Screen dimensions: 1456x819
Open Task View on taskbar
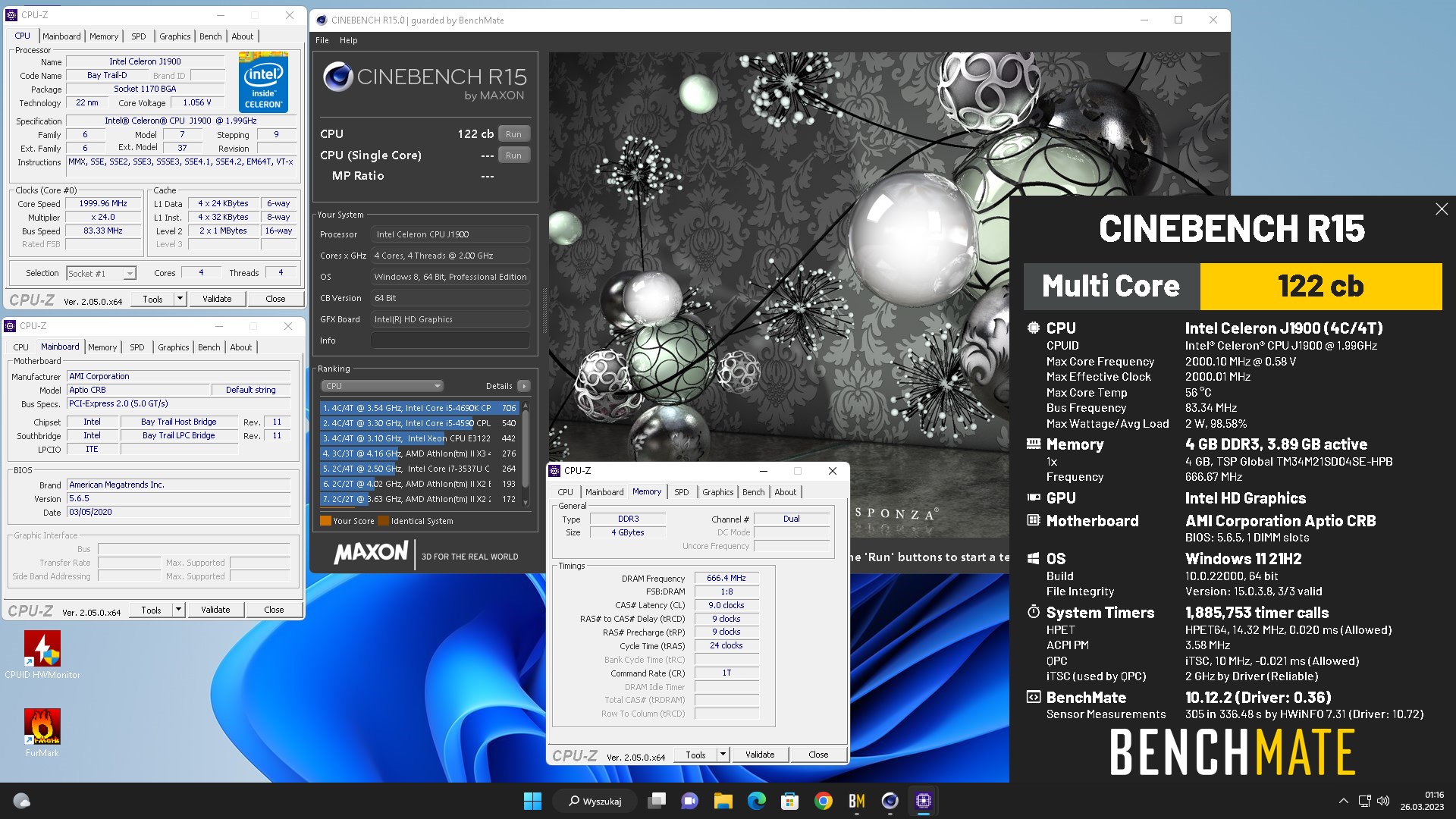click(657, 801)
